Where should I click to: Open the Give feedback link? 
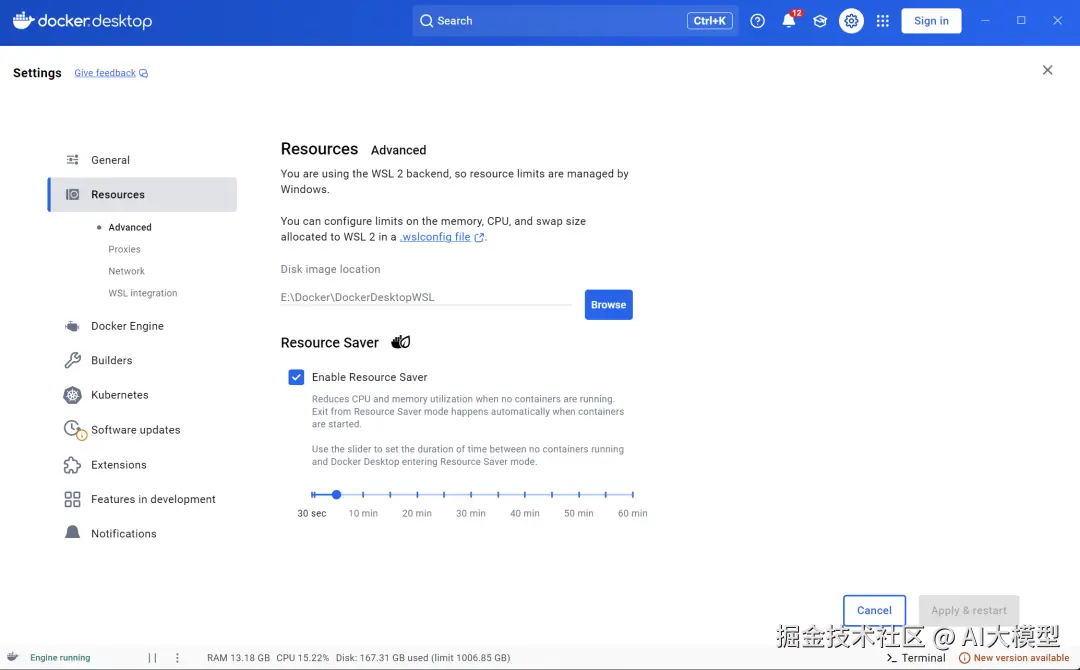coord(105,73)
